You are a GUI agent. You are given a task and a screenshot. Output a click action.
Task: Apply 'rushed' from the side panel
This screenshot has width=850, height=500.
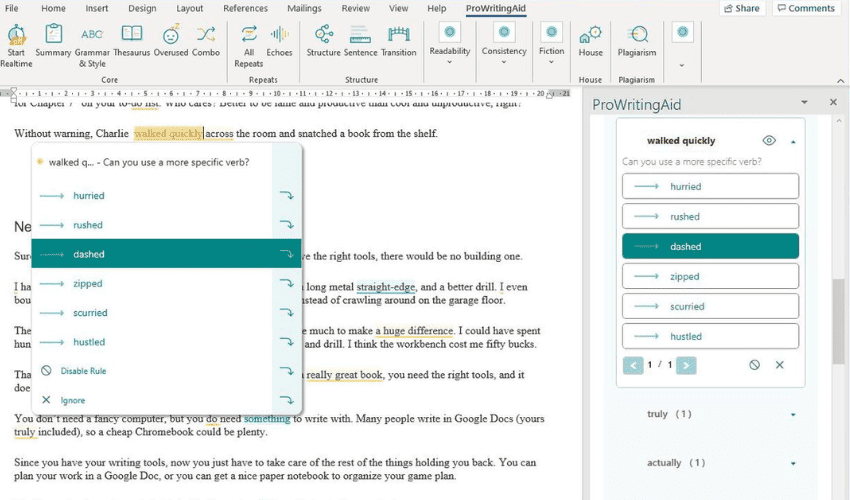[x=710, y=216]
